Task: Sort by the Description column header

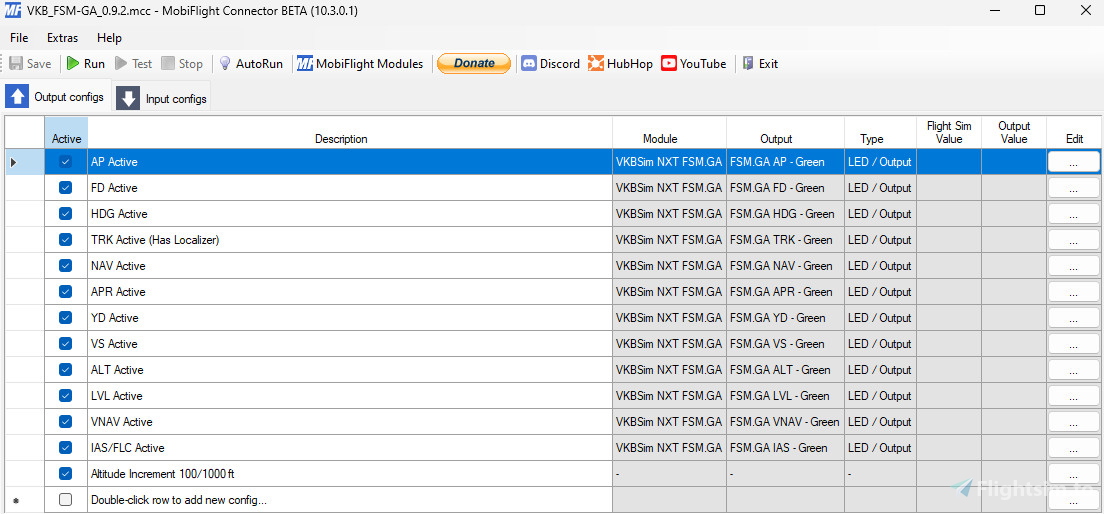Action: tap(341, 139)
